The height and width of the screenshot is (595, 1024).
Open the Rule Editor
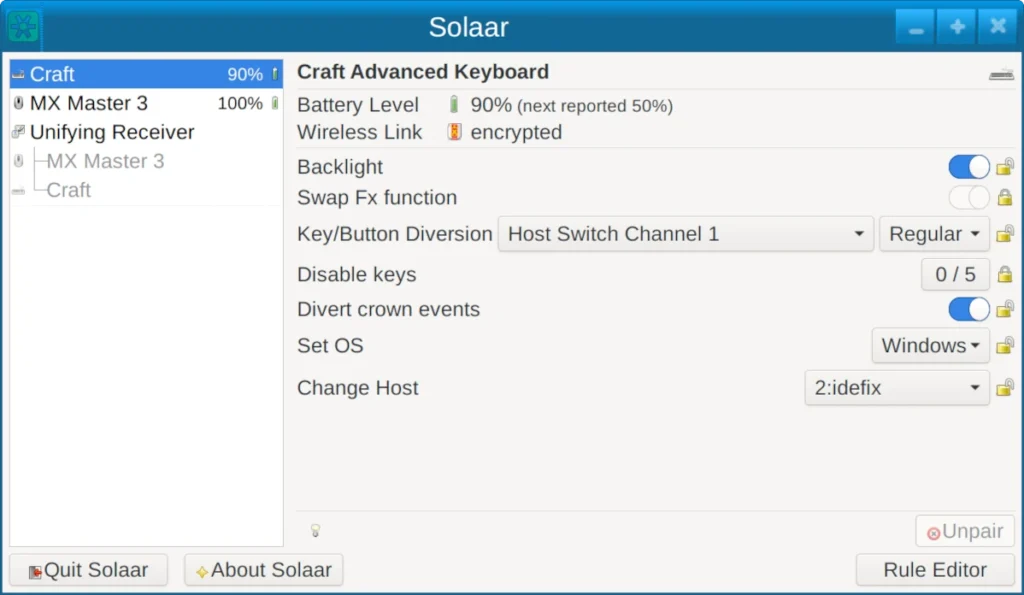pyautogui.click(x=934, y=570)
